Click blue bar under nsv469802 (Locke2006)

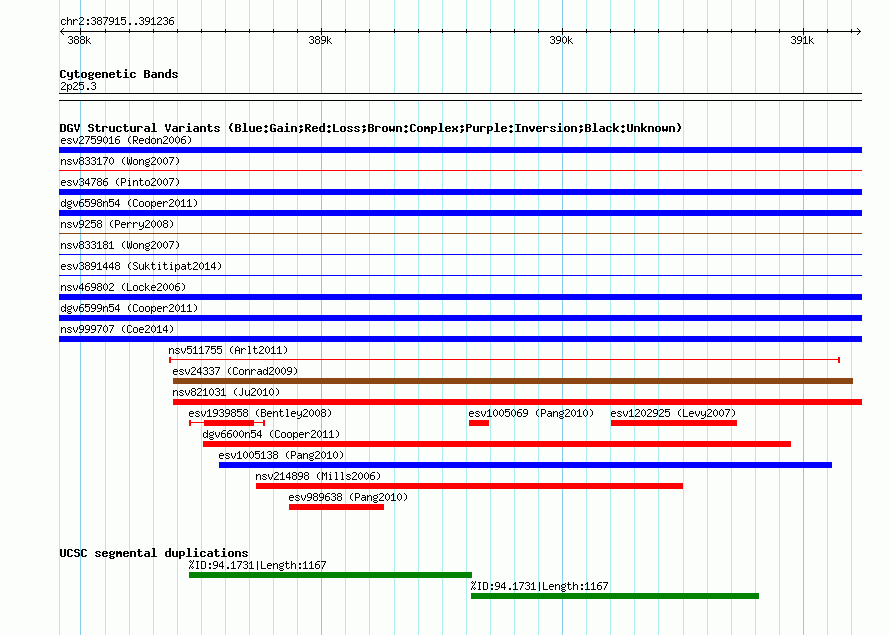coord(460,297)
